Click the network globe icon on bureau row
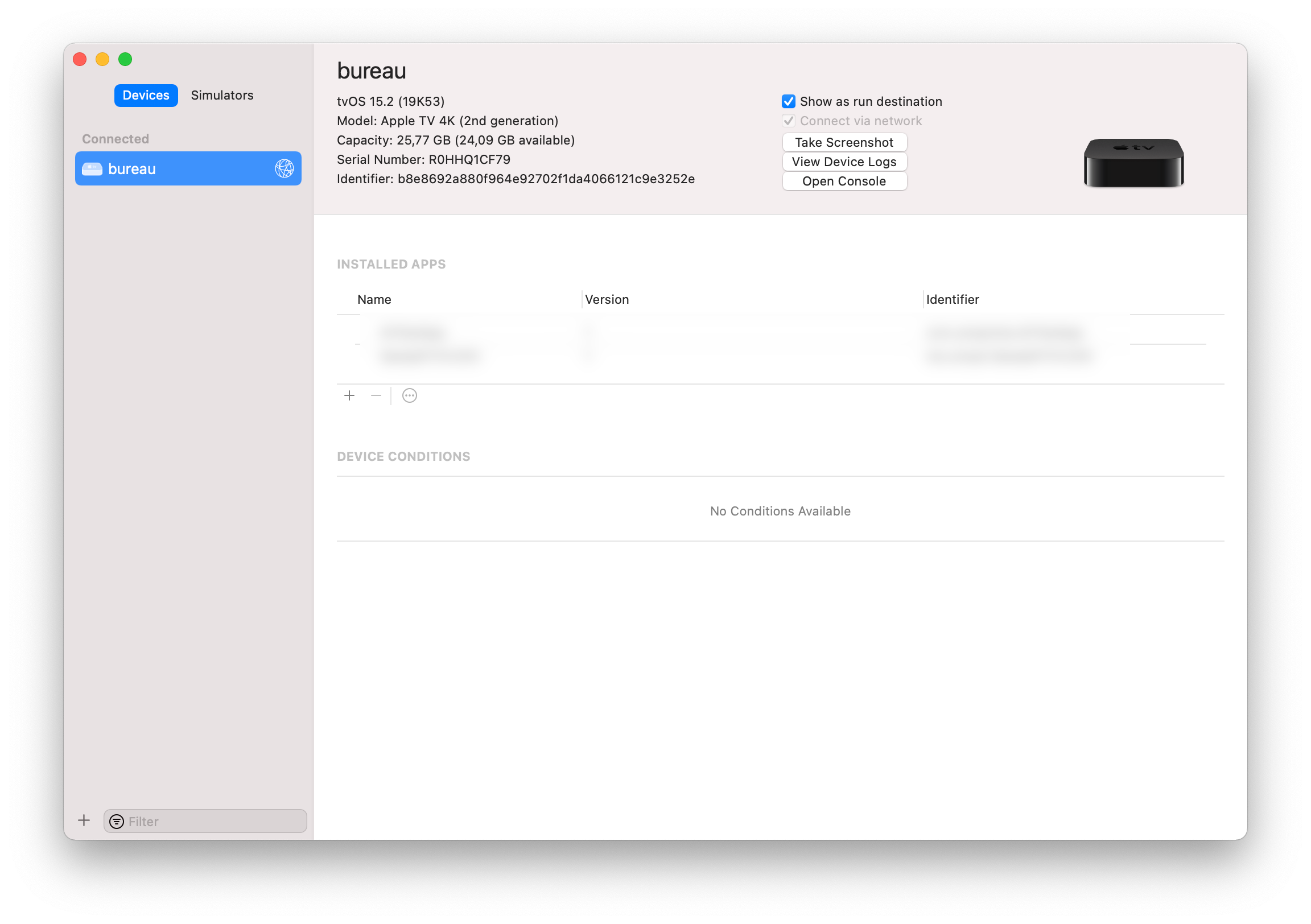 pyautogui.click(x=285, y=168)
